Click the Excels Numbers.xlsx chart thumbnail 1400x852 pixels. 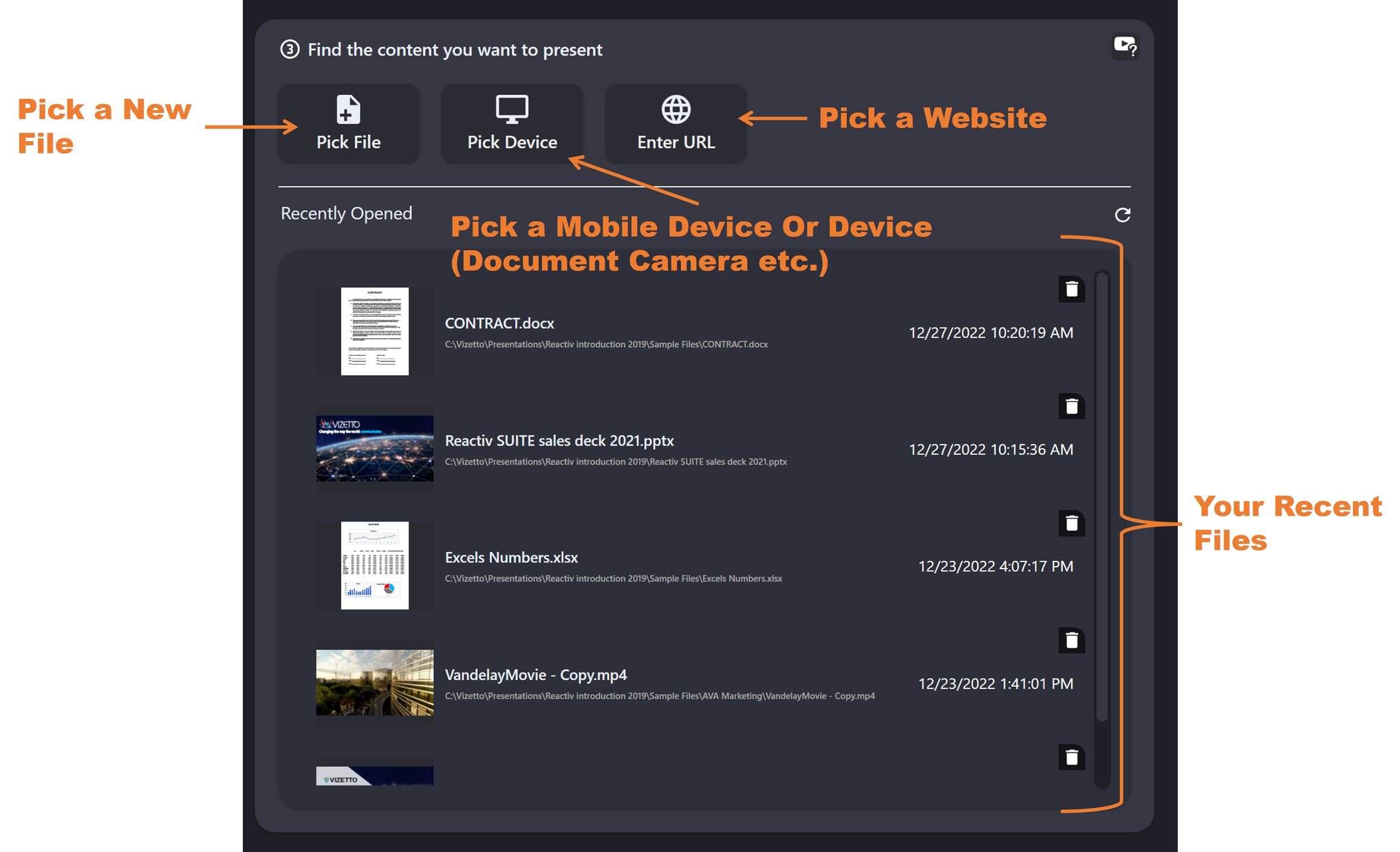point(374,564)
